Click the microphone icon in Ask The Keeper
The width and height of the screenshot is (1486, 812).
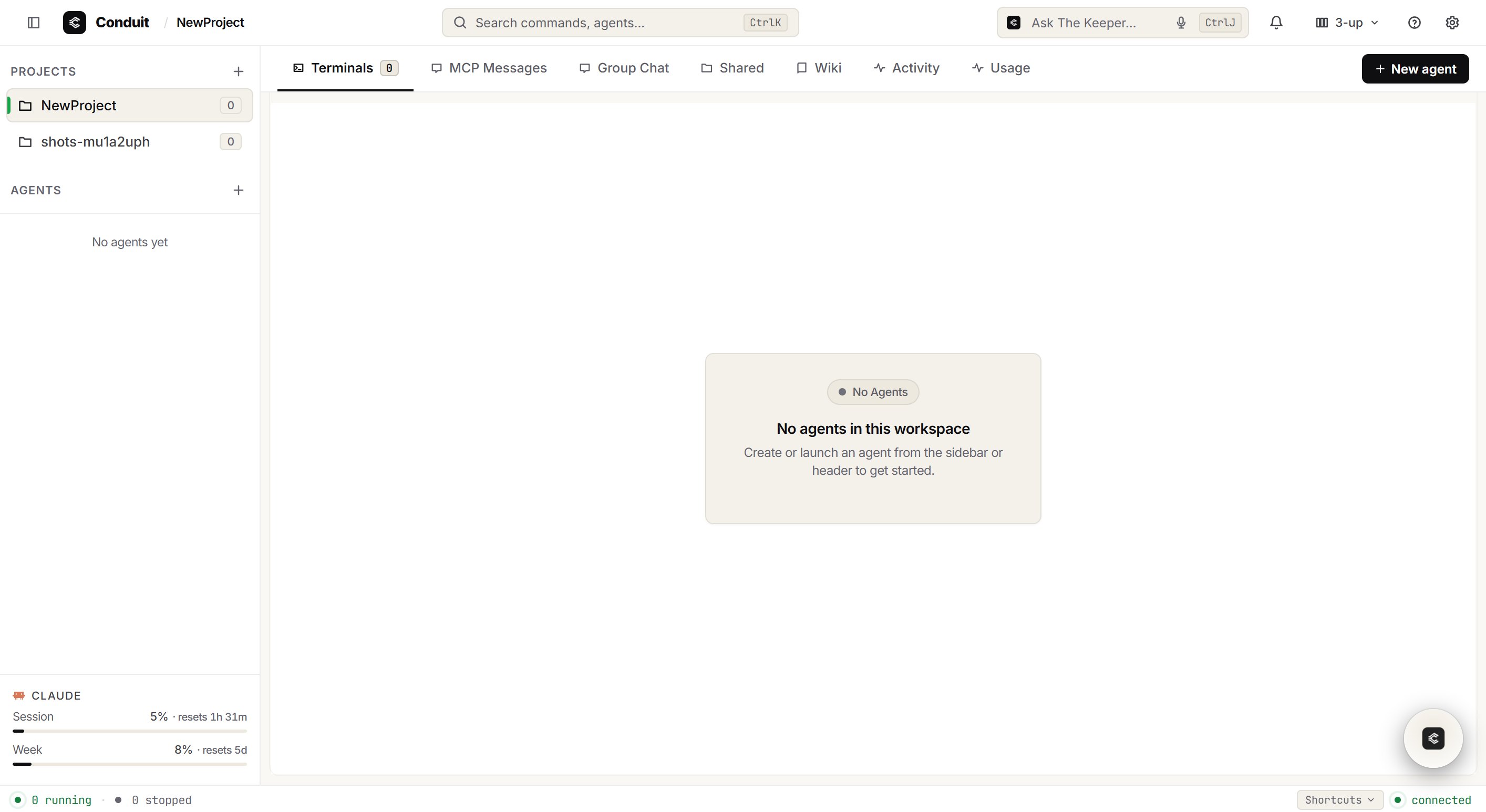click(x=1181, y=23)
